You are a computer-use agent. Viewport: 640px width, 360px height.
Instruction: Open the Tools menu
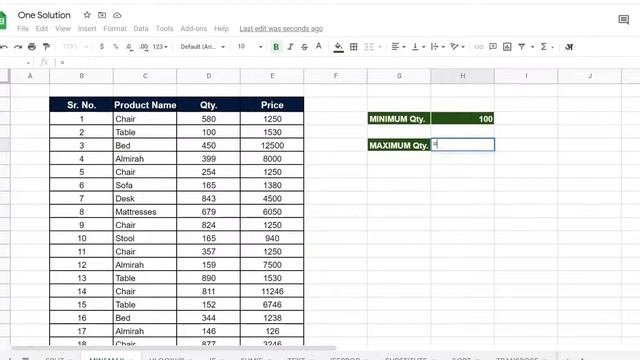pos(164,29)
